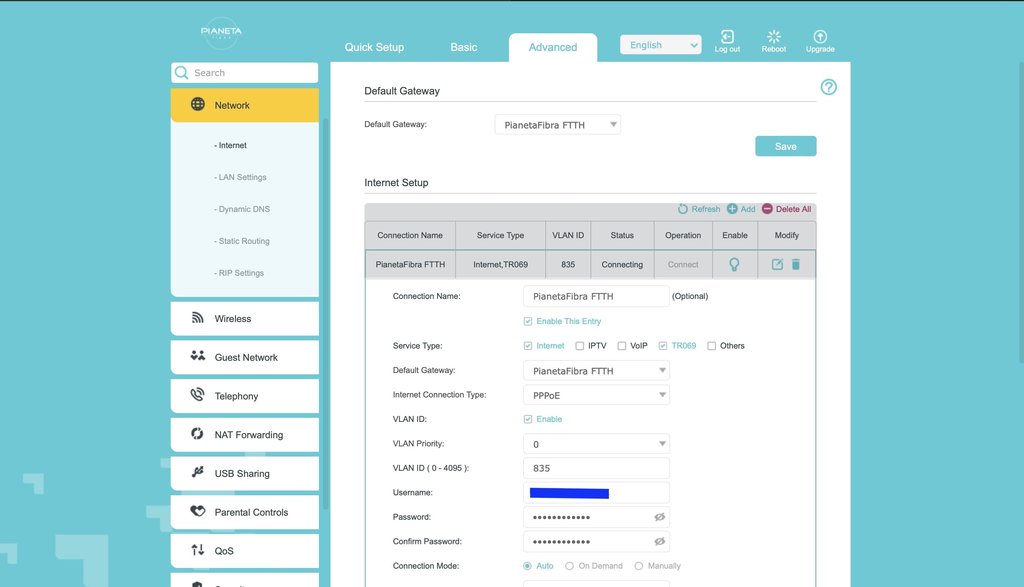
Task: Click the Username input field
Action: 596,493
